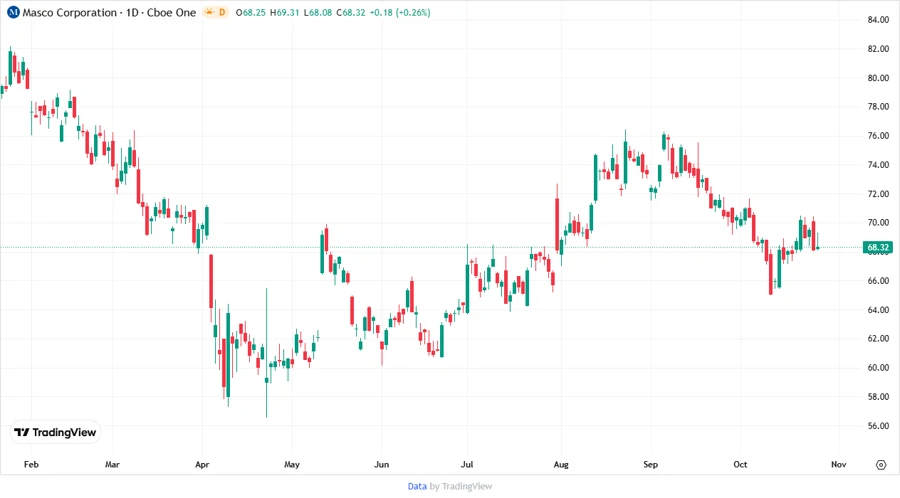Open the Data link below chart
The image size is (900, 498).
[417, 486]
